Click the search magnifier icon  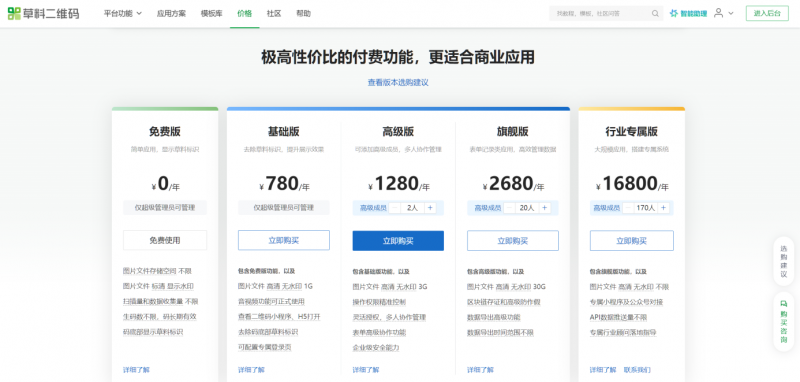(x=655, y=14)
